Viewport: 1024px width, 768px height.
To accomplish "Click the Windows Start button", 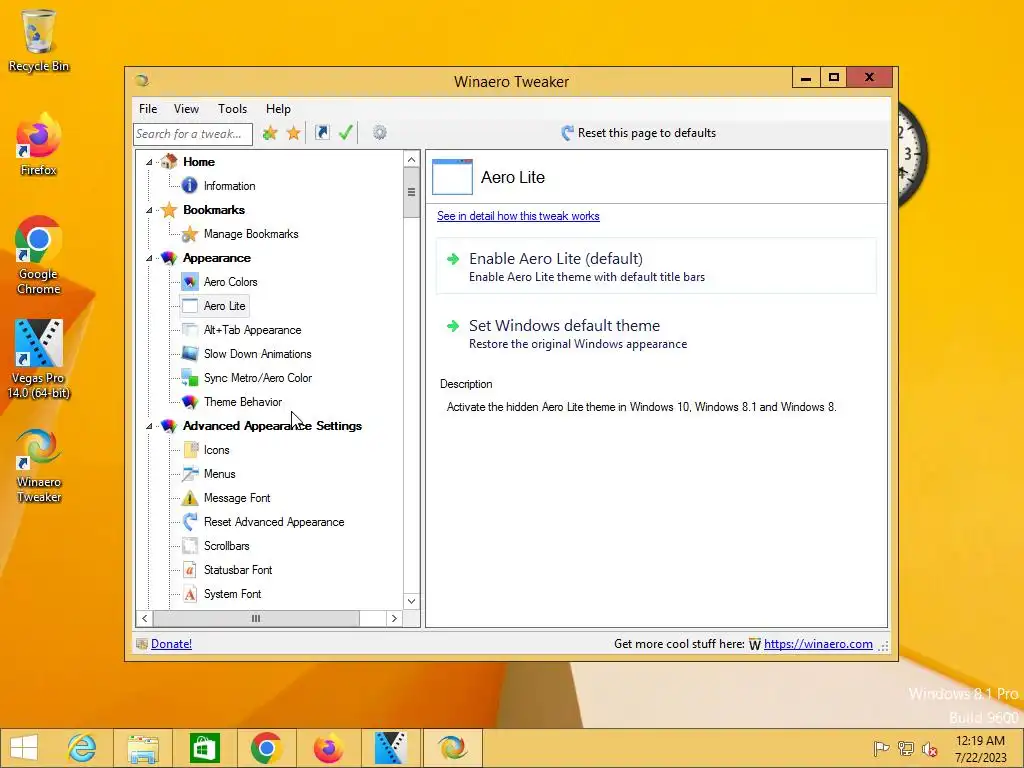I will coord(24,748).
